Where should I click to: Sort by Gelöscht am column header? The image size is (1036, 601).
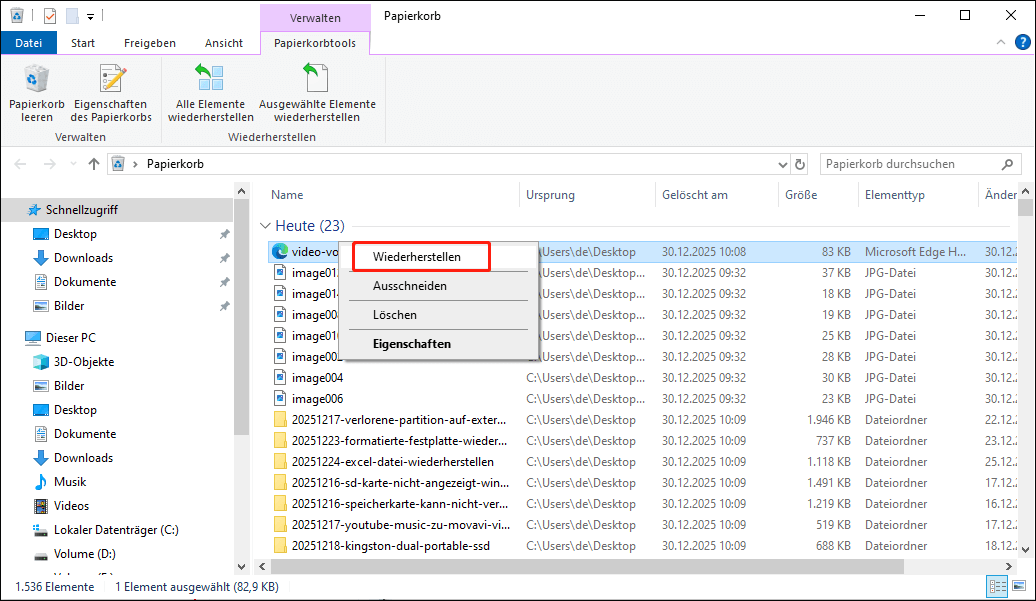(694, 195)
